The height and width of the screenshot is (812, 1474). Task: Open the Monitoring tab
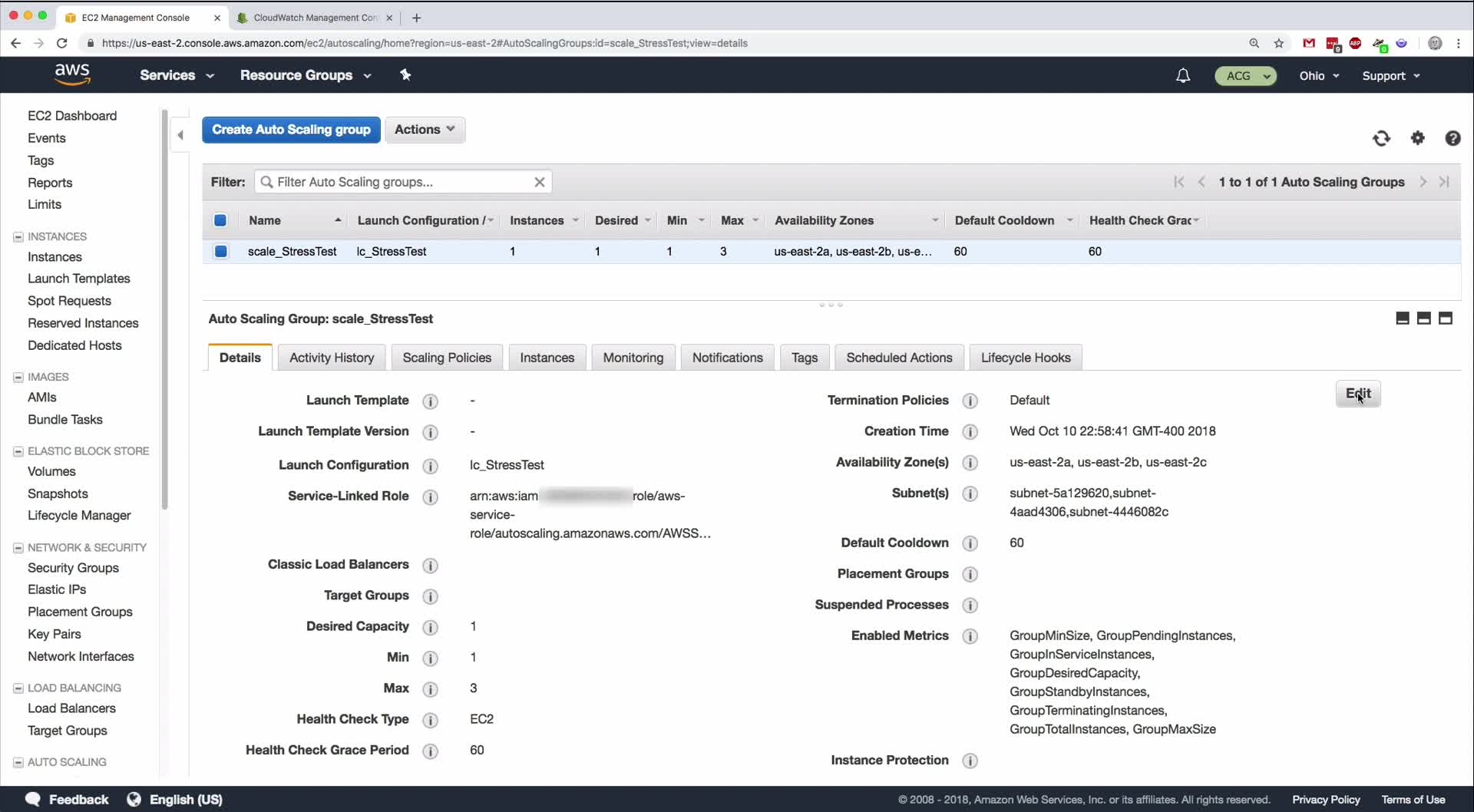pyautogui.click(x=633, y=358)
